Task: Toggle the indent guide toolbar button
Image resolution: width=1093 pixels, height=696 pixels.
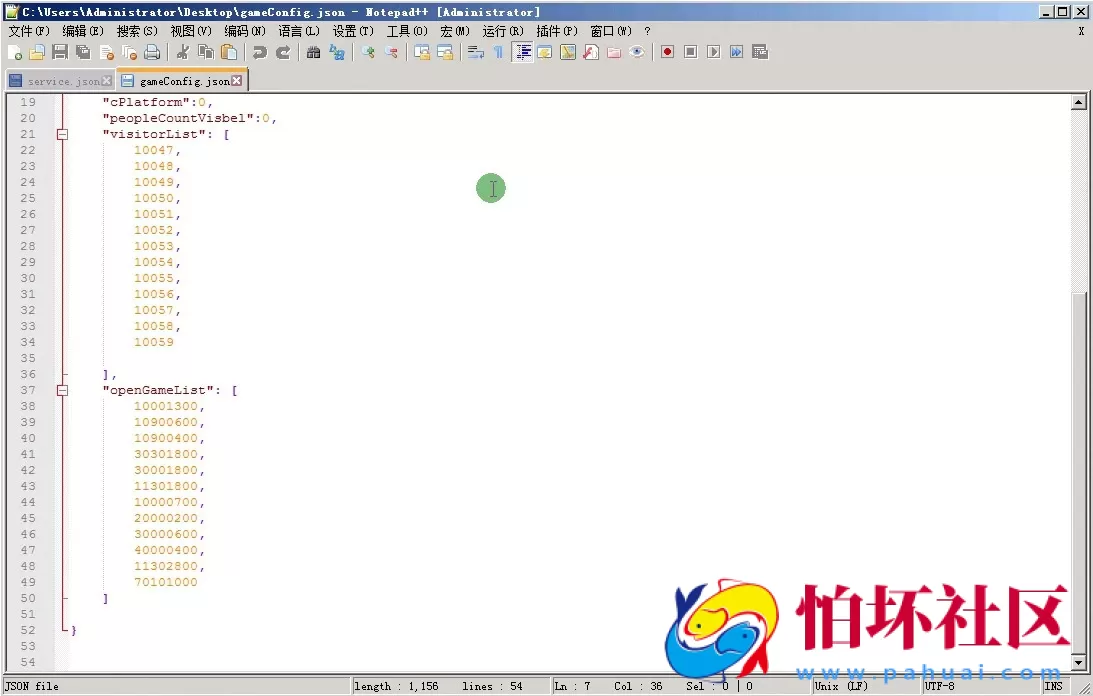Action: tap(522, 52)
